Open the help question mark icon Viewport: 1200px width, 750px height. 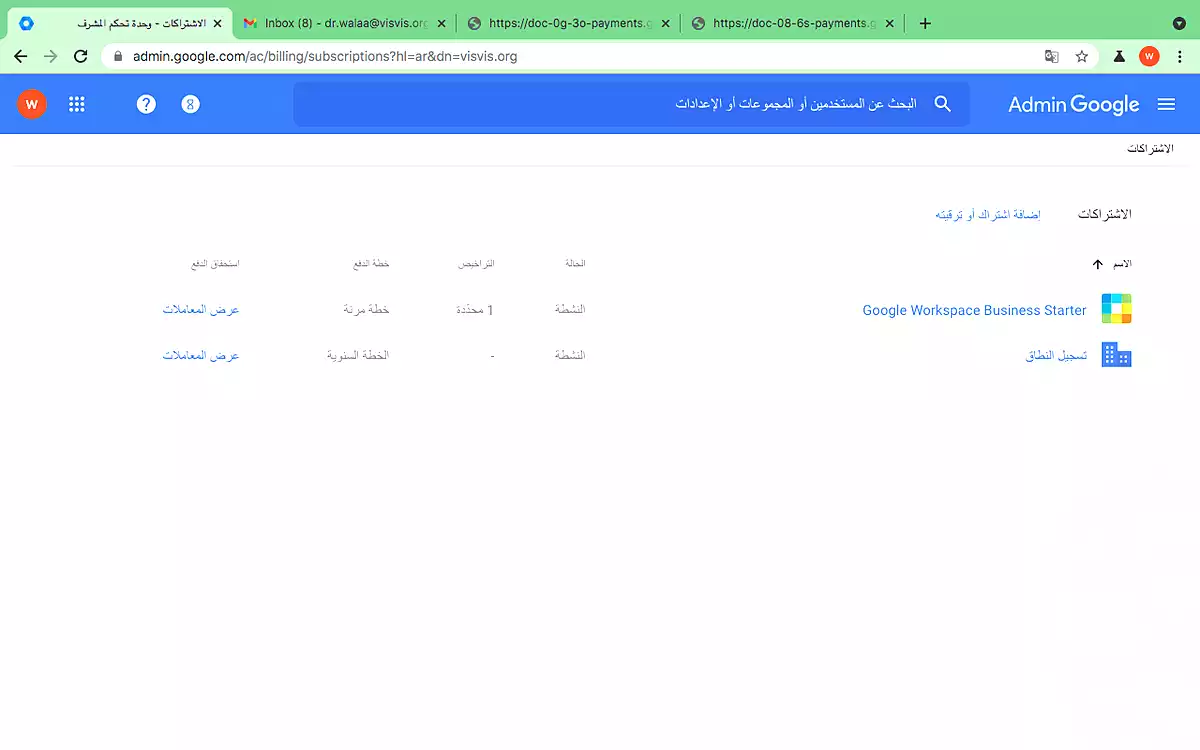point(146,104)
